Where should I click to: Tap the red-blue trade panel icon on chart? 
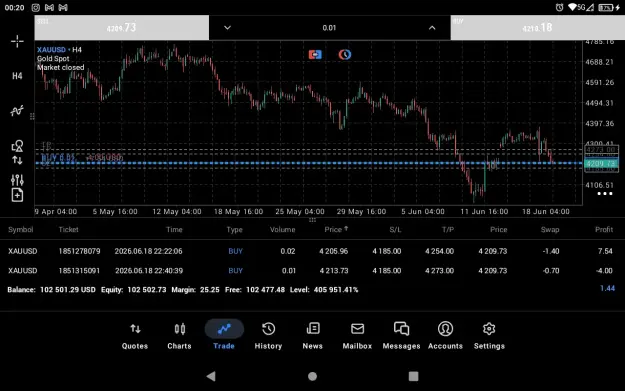[x=315, y=54]
